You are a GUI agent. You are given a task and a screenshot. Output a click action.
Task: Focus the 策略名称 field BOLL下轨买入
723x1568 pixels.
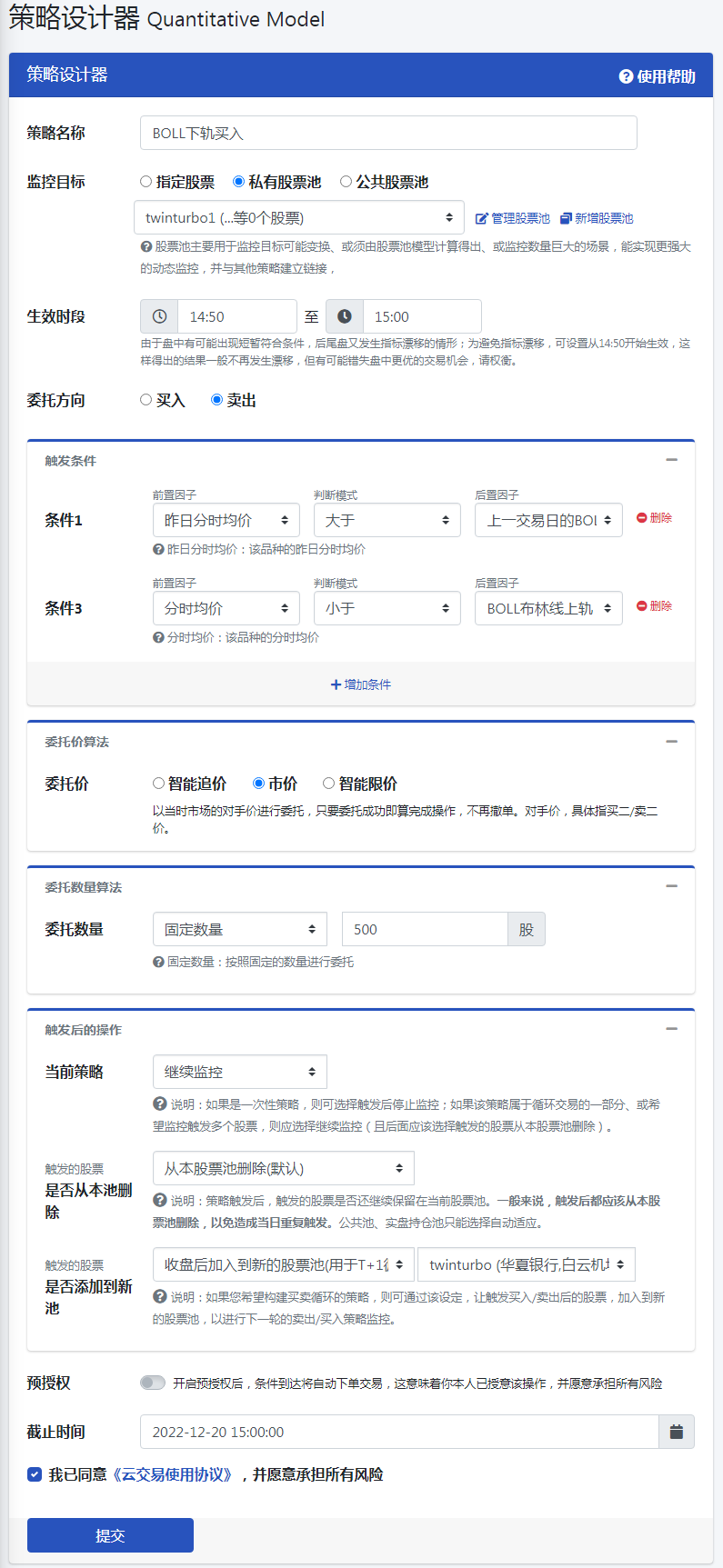(x=388, y=133)
